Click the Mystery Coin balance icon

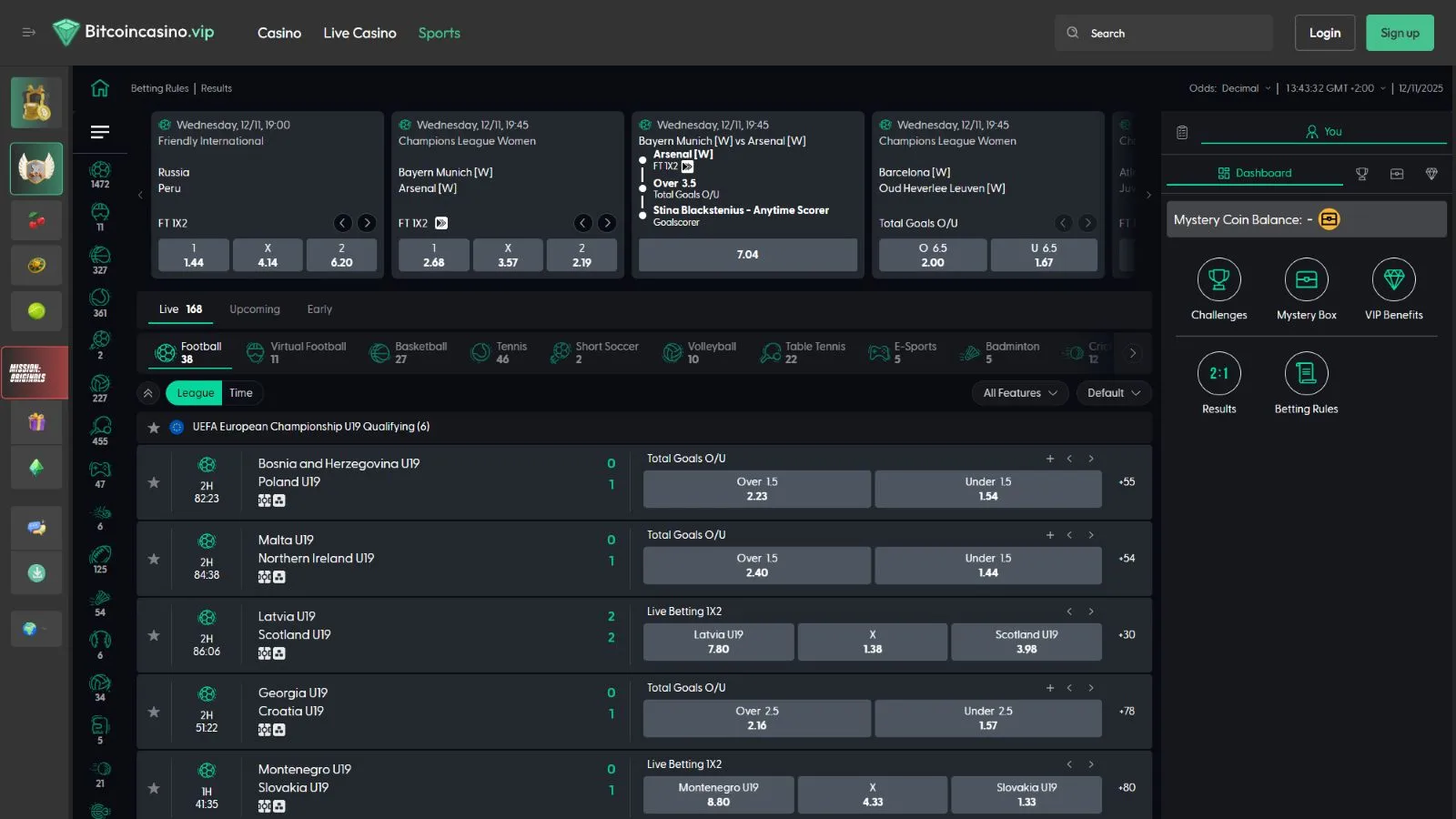point(1329,219)
